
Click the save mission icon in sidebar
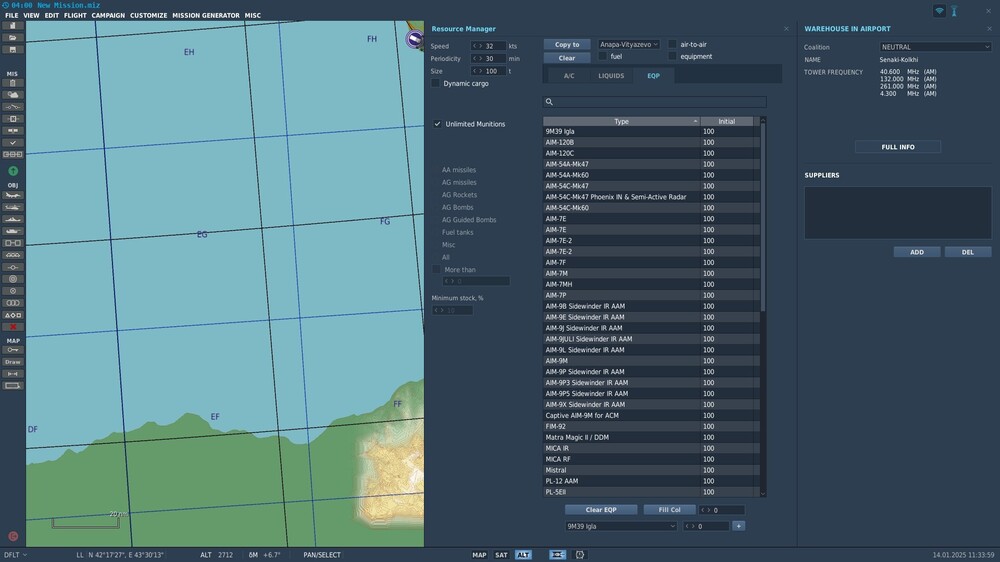[x=13, y=49]
